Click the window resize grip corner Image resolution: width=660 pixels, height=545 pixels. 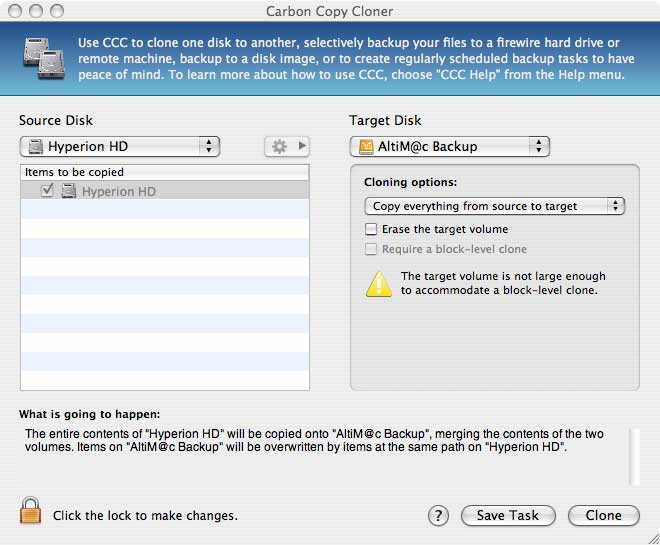653,538
